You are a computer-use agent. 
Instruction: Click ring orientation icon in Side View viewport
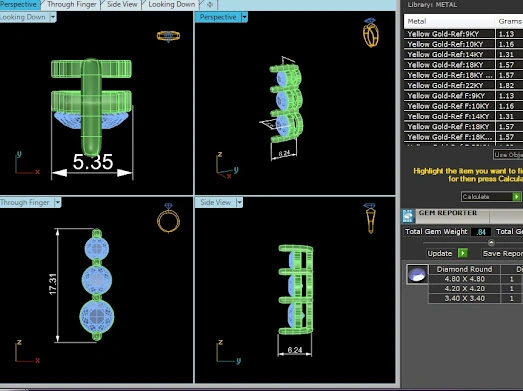pyautogui.click(x=370, y=218)
